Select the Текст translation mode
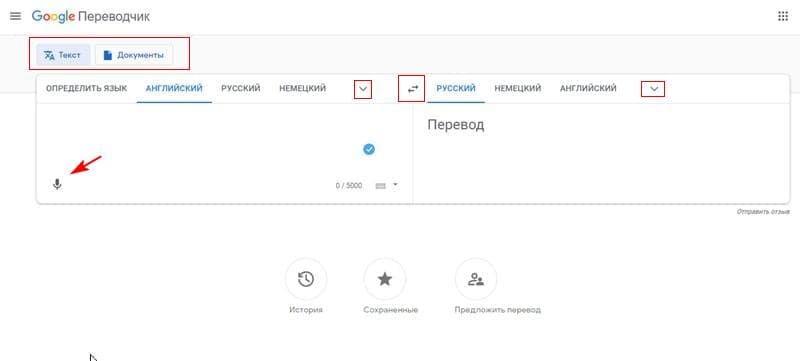Viewport: 800px width, 361px height. coord(63,55)
